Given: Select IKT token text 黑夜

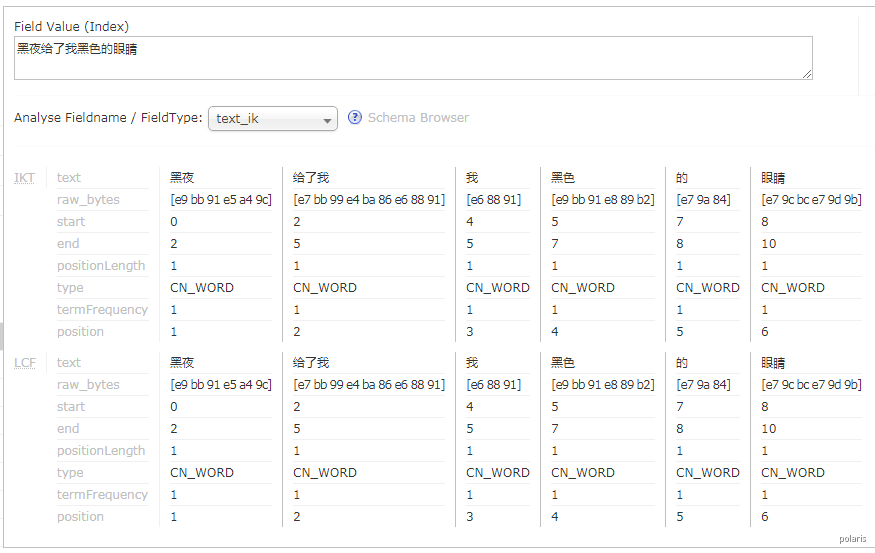Looking at the screenshot, I should (182, 178).
